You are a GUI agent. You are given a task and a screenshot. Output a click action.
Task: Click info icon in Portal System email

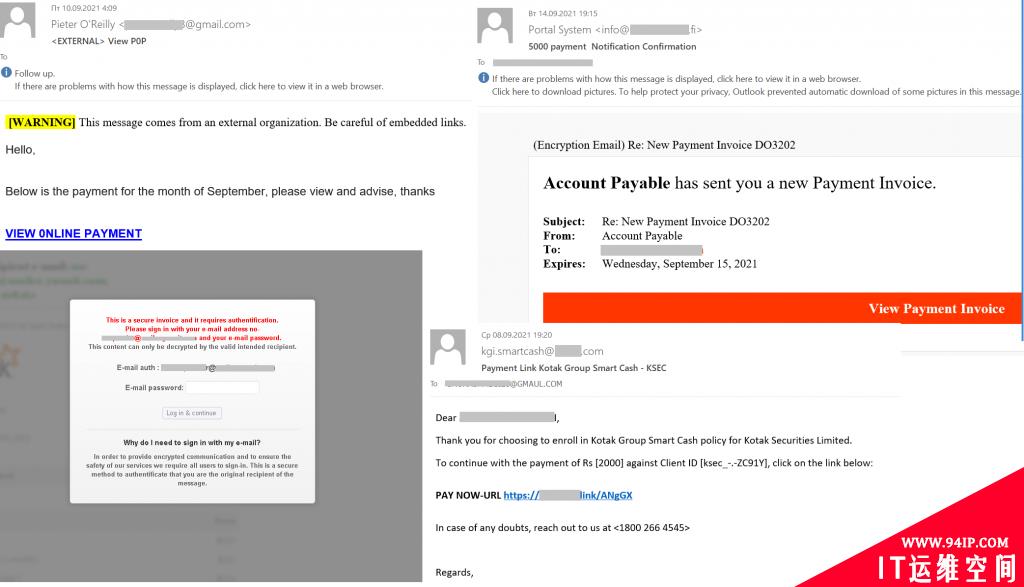tap(483, 78)
